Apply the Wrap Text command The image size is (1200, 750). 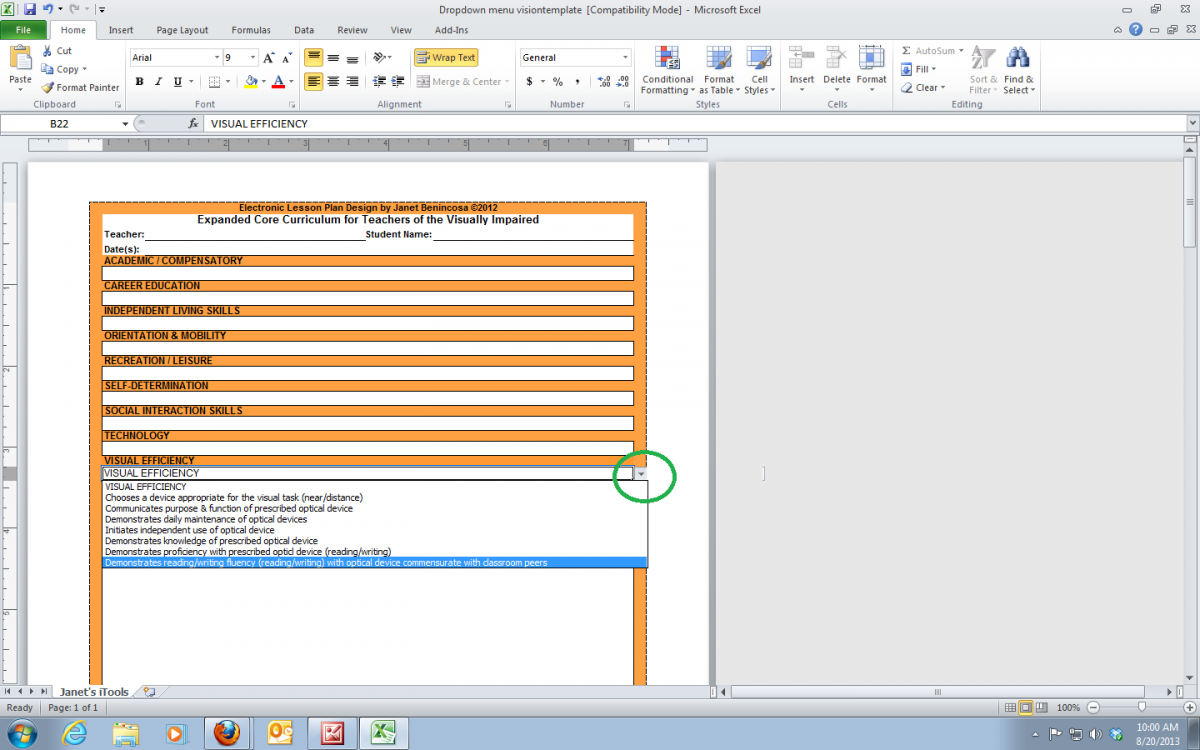[x=445, y=57]
